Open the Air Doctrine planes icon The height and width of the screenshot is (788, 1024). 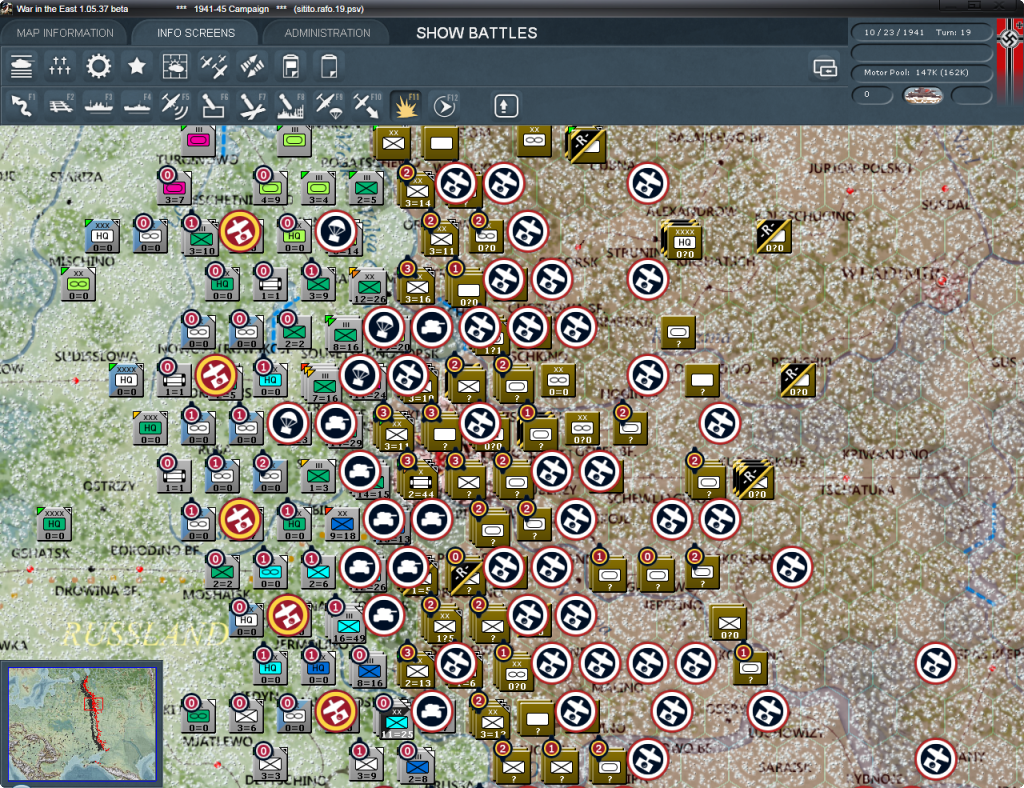[214, 66]
